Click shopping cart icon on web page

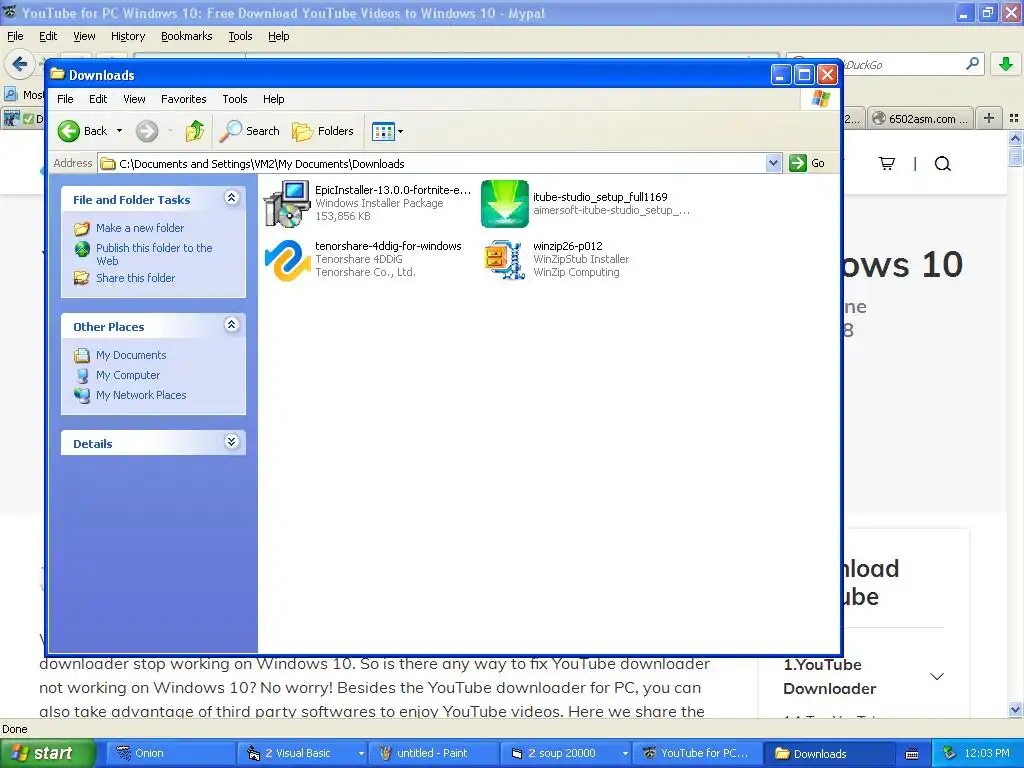[887, 163]
